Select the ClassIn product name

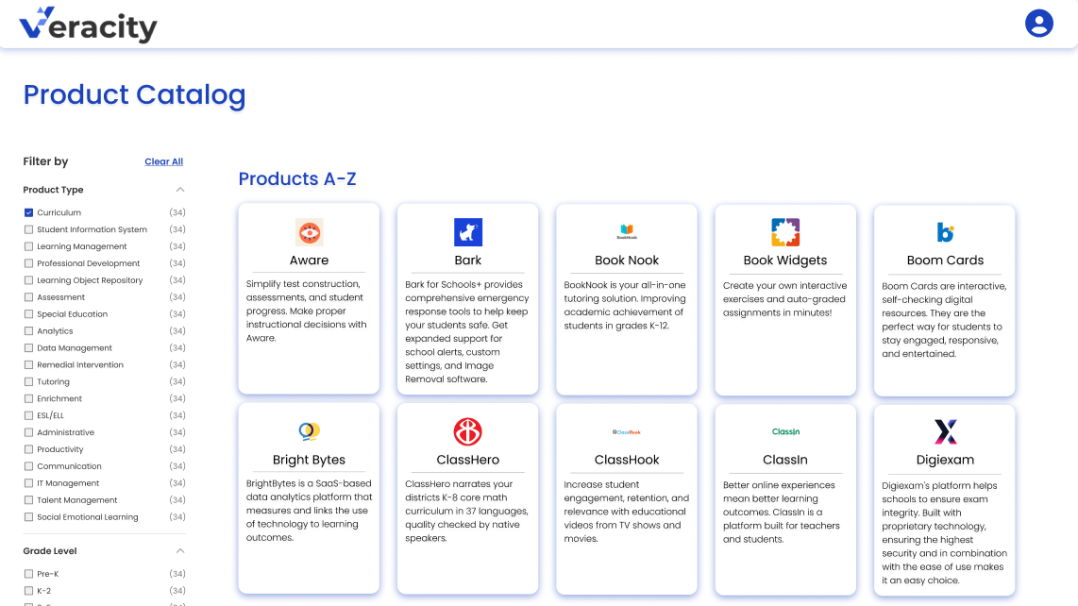coord(785,459)
